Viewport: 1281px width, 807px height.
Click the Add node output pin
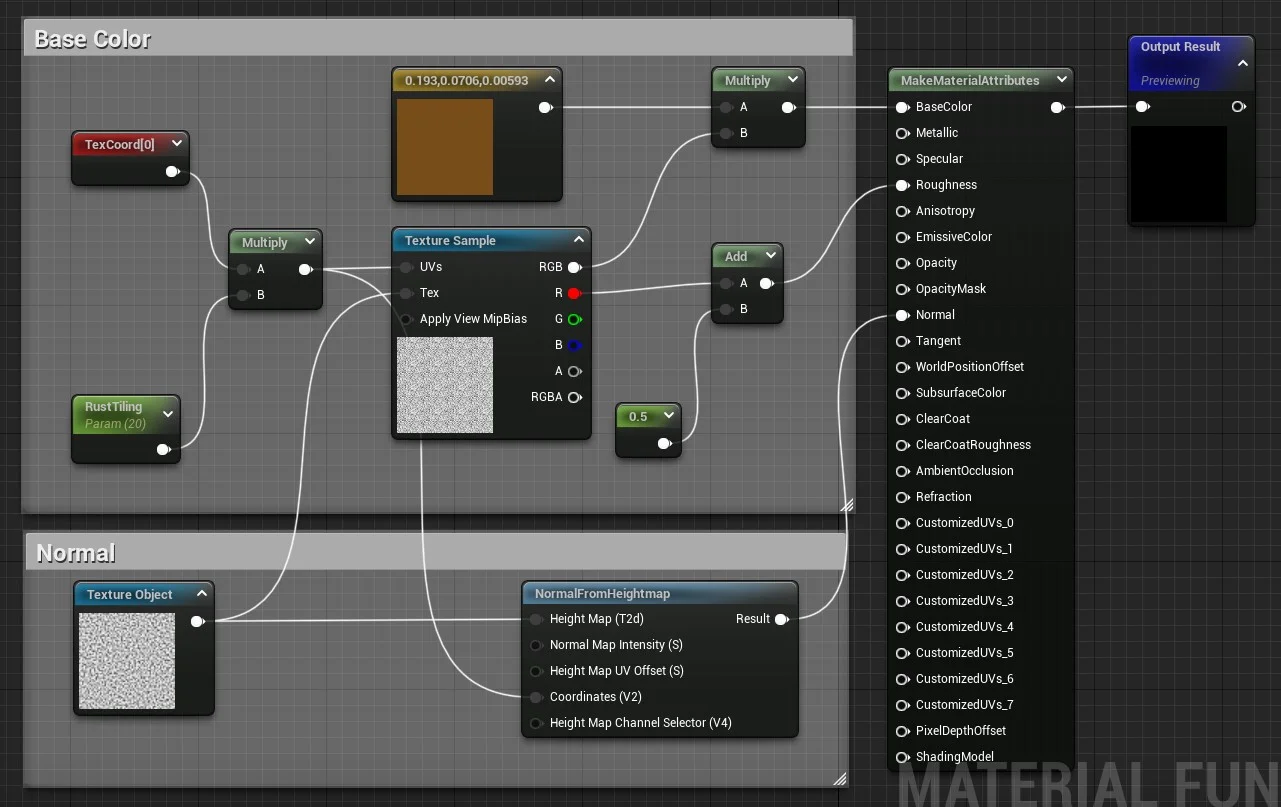[766, 283]
